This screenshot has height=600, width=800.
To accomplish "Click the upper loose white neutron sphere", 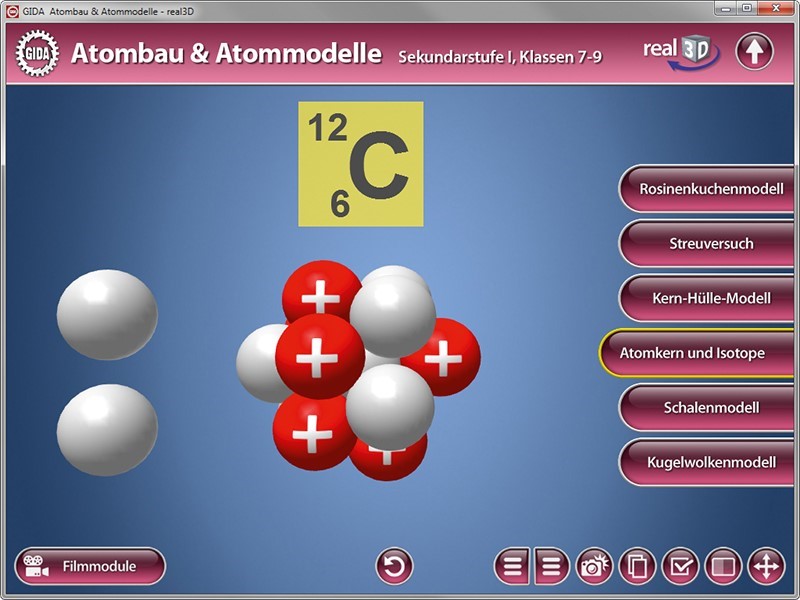I will [107, 314].
